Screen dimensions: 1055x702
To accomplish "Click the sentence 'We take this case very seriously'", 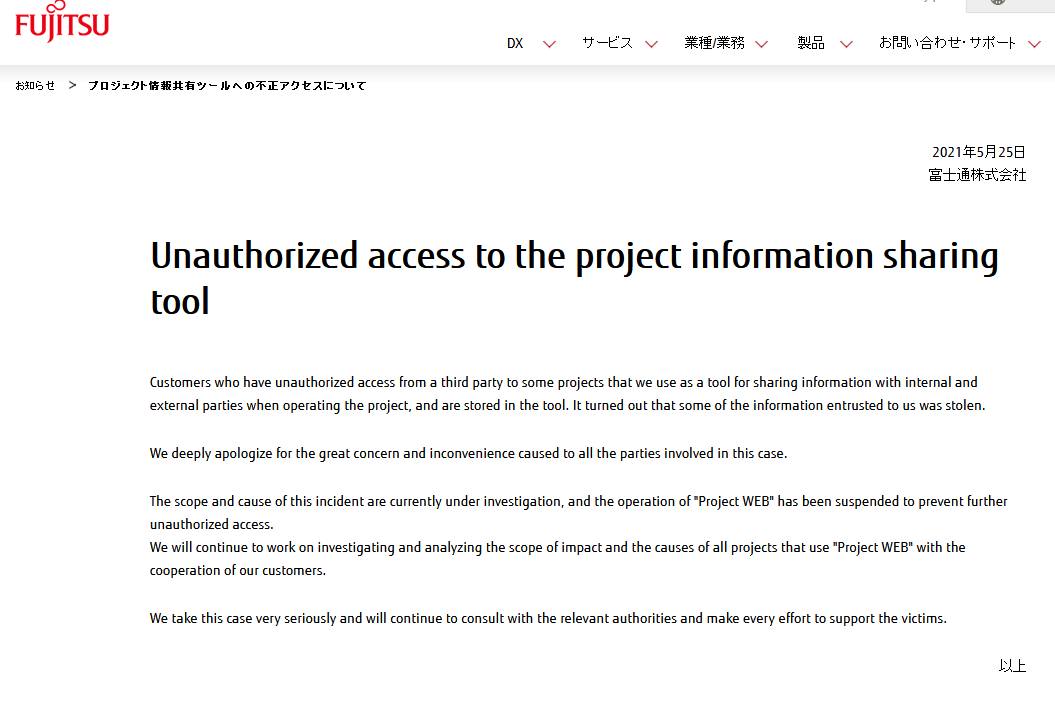I will (548, 618).
